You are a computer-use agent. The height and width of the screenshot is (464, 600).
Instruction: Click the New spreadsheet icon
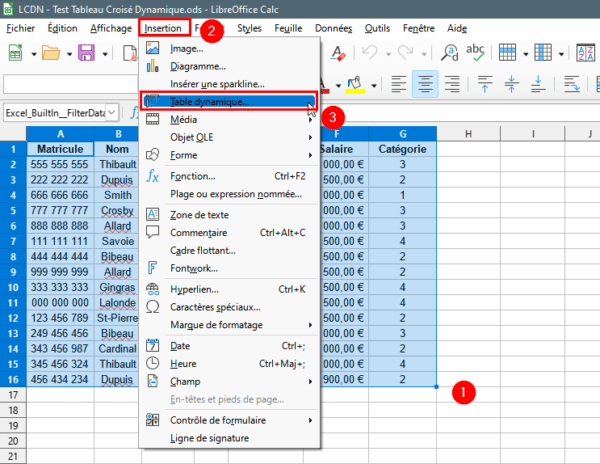tap(15, 53)
